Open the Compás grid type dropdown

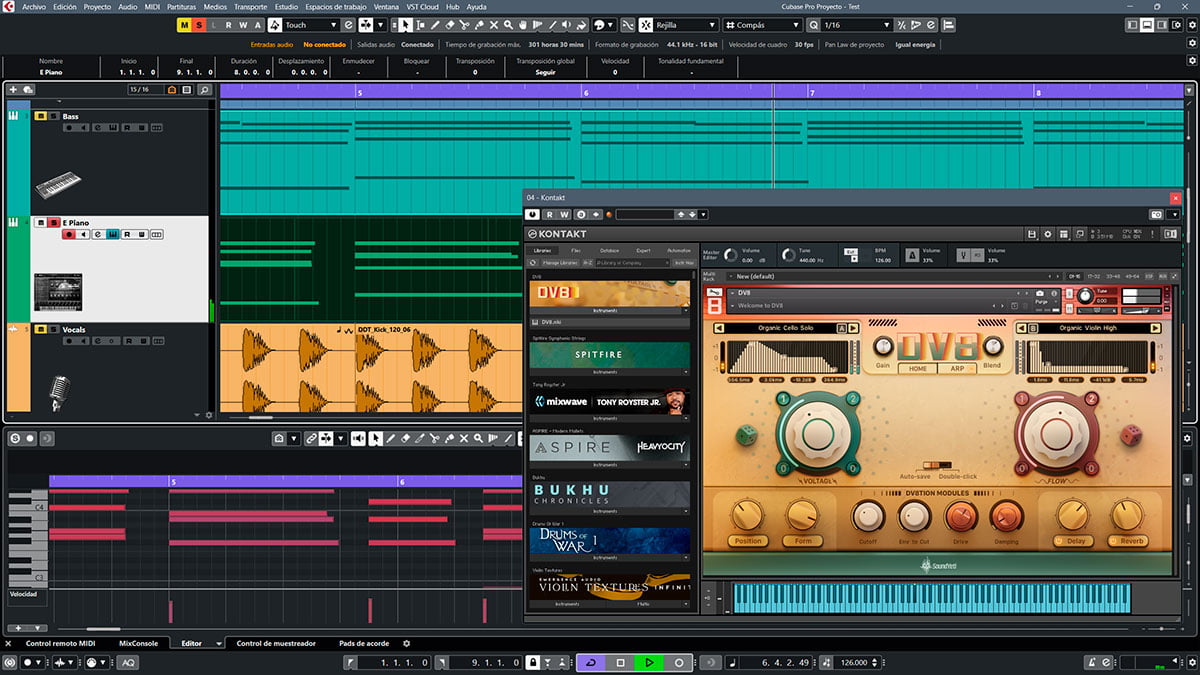click(x=761, y=24)
